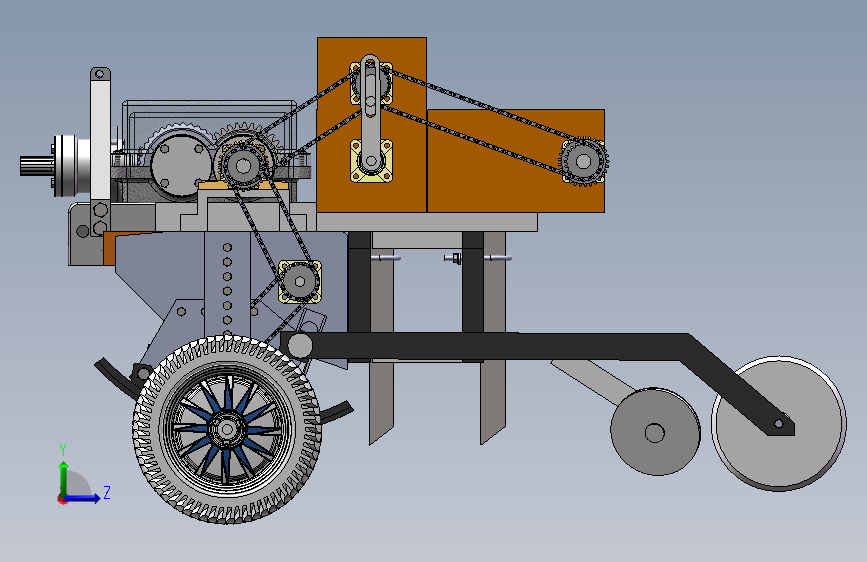867x562 pixels.
Task: Pick the sprocket on the right orange hopper
Action: (583, 161)
